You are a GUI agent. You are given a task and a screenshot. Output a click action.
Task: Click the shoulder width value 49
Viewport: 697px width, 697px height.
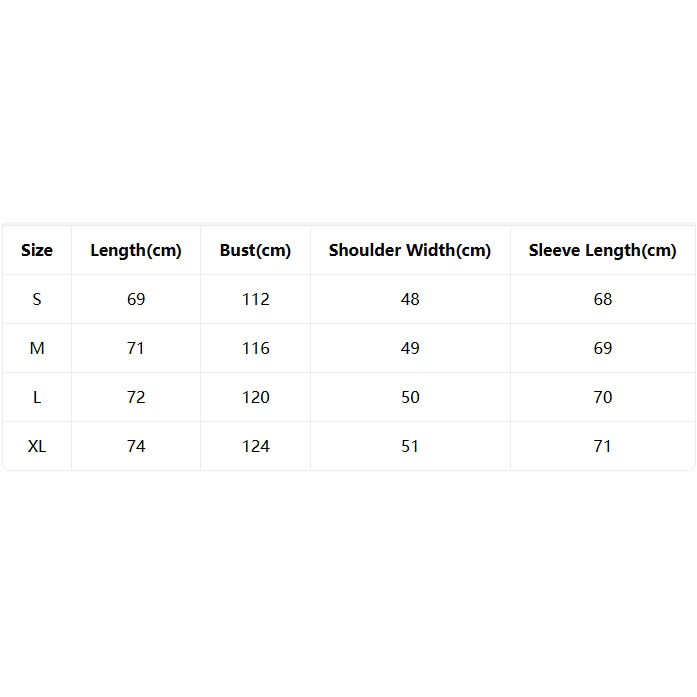pyautogui.click(x=410, y=348)
